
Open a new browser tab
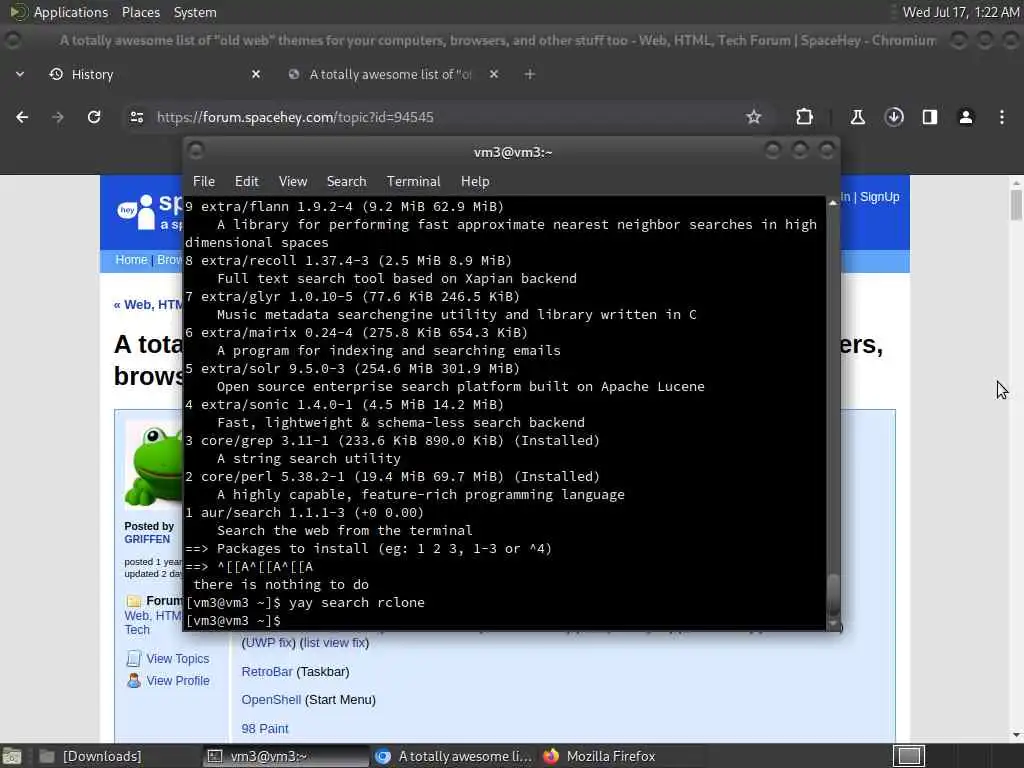[x=530, y=74]
